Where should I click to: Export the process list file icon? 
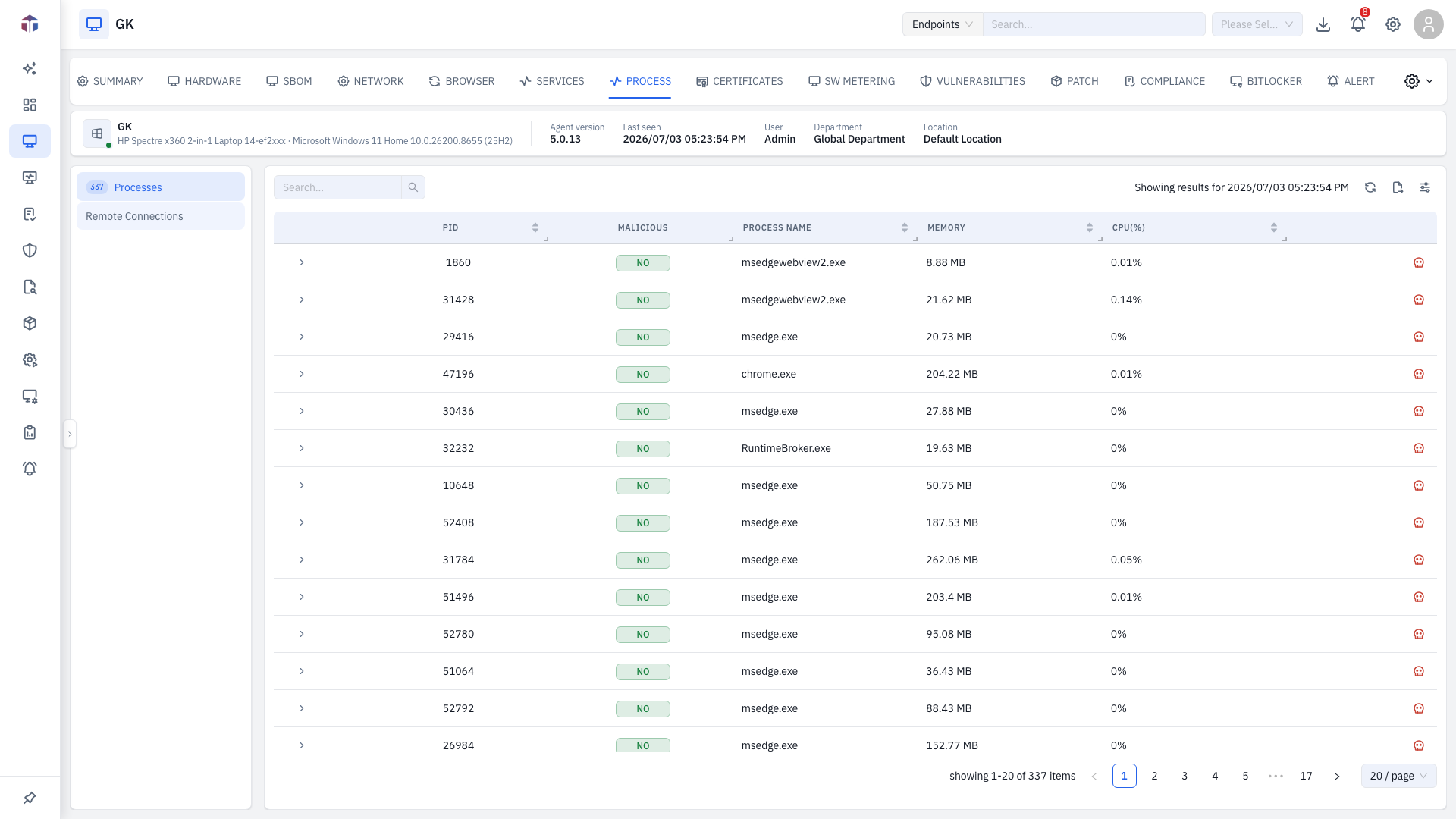pyautogui.click(x=1398, y=187)
